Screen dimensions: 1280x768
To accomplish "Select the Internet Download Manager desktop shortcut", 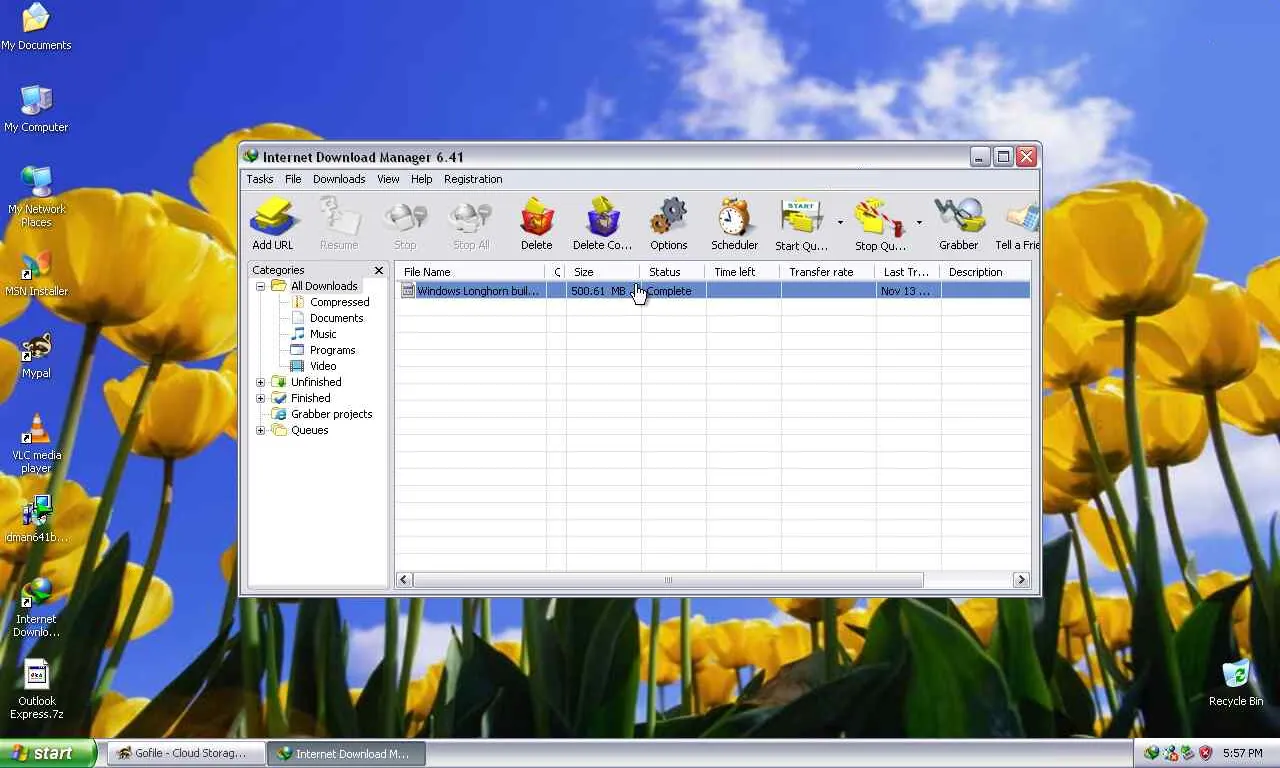I will [36, 607].
